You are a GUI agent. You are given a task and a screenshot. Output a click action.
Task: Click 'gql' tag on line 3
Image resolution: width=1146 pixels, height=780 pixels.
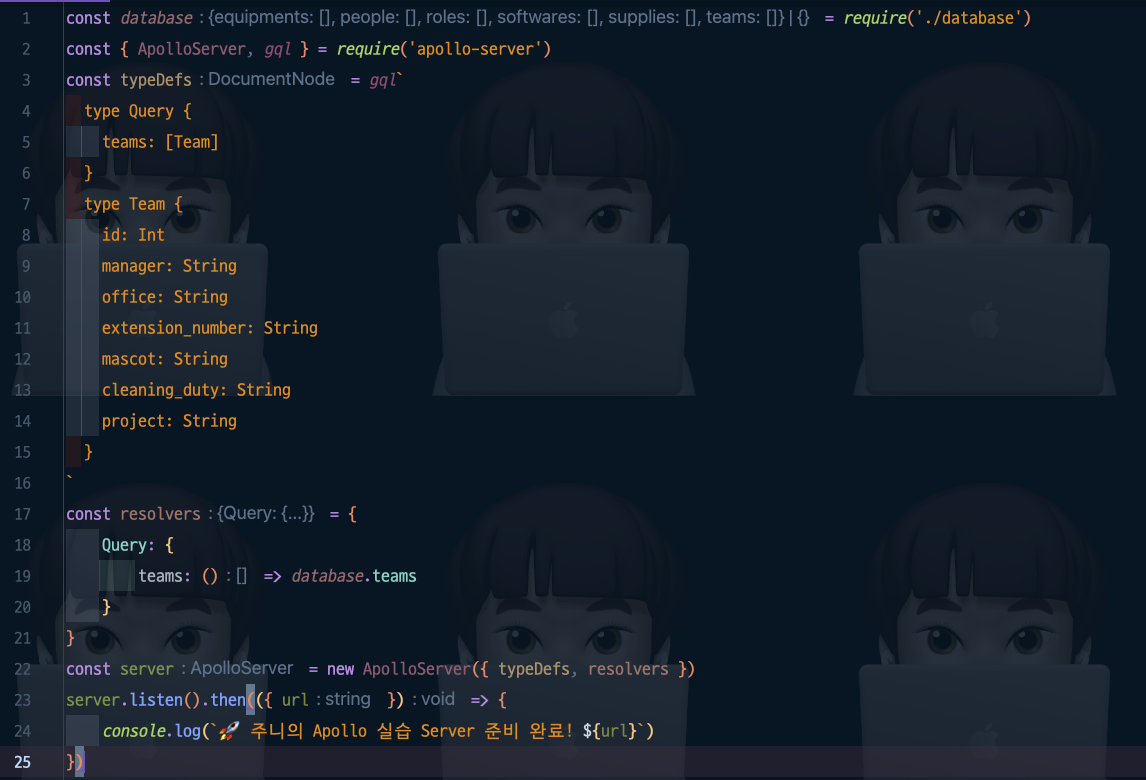pyautogui.click(x=382, y=80)
